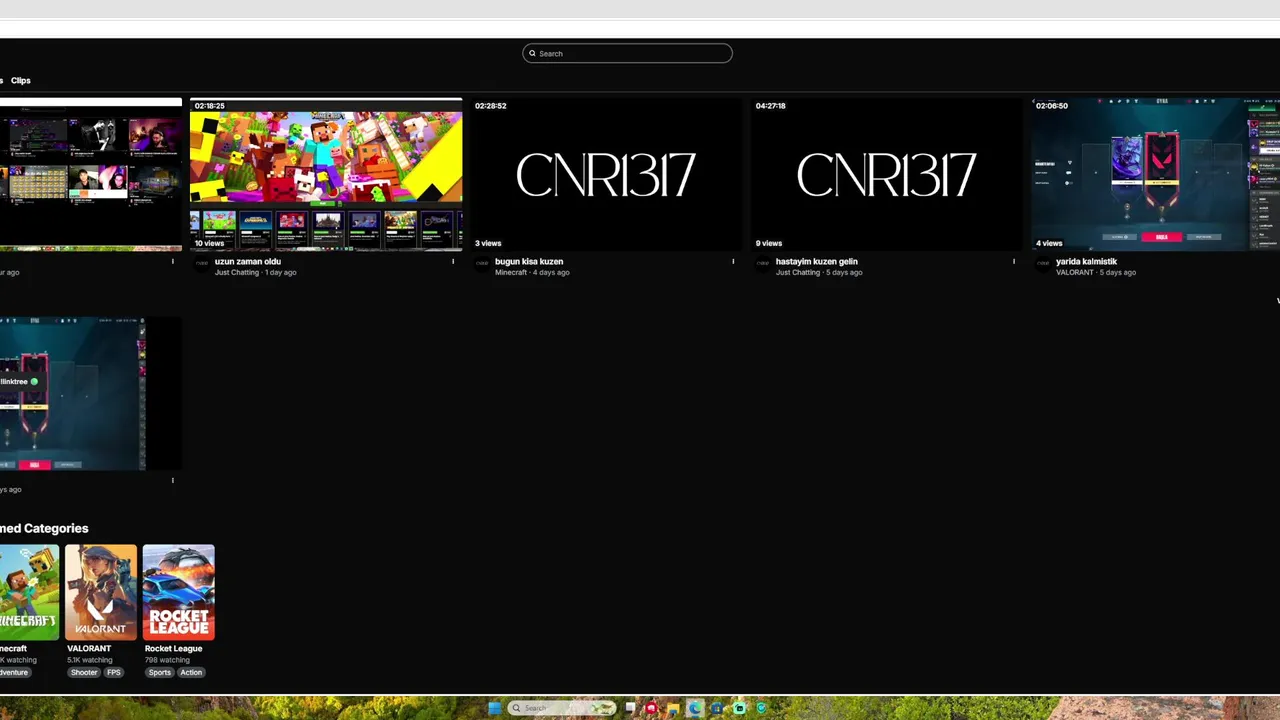Screen dimensions: 1280x720
Task: Click 'Just Chatting' under 'uzun zaman oldu'
Action: [236, 272]
